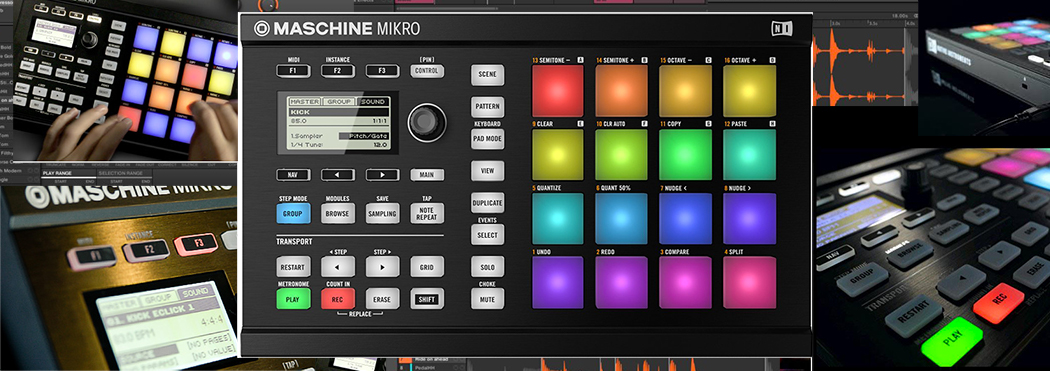Click the Pitch/Gate field on center display
This screenshot has width=1050, height=371.
364,136
